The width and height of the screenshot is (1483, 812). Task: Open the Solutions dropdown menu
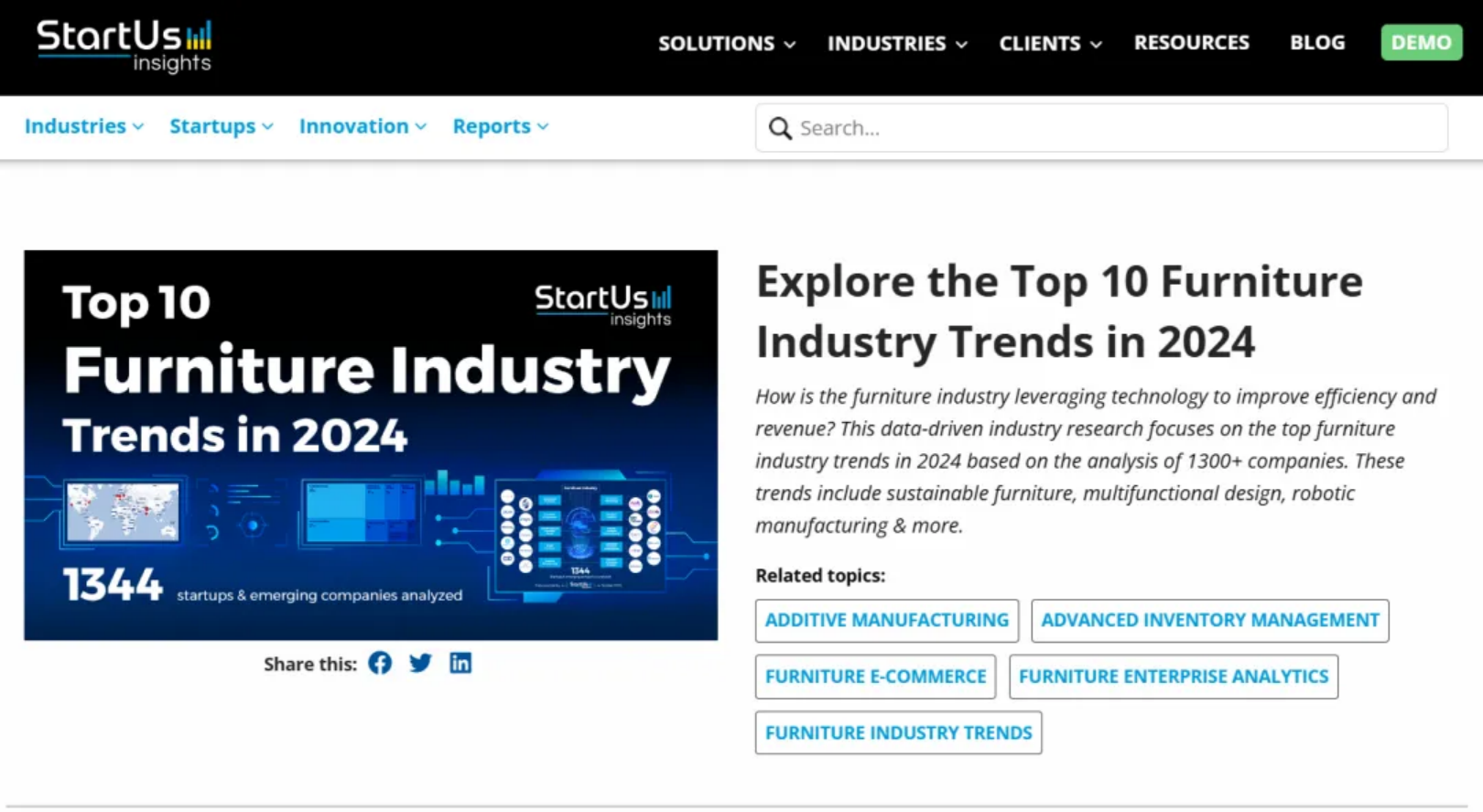[x=727, y=43]
